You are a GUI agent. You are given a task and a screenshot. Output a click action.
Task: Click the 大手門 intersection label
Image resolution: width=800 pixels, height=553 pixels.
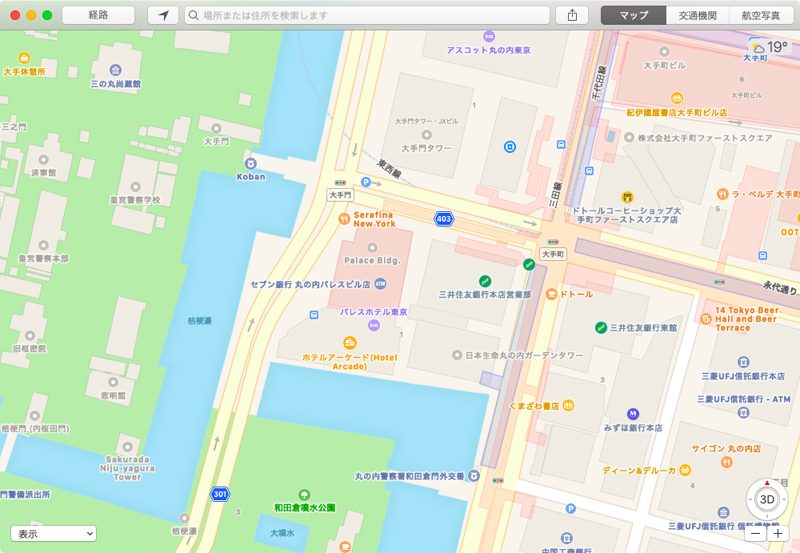pos(340,195)
